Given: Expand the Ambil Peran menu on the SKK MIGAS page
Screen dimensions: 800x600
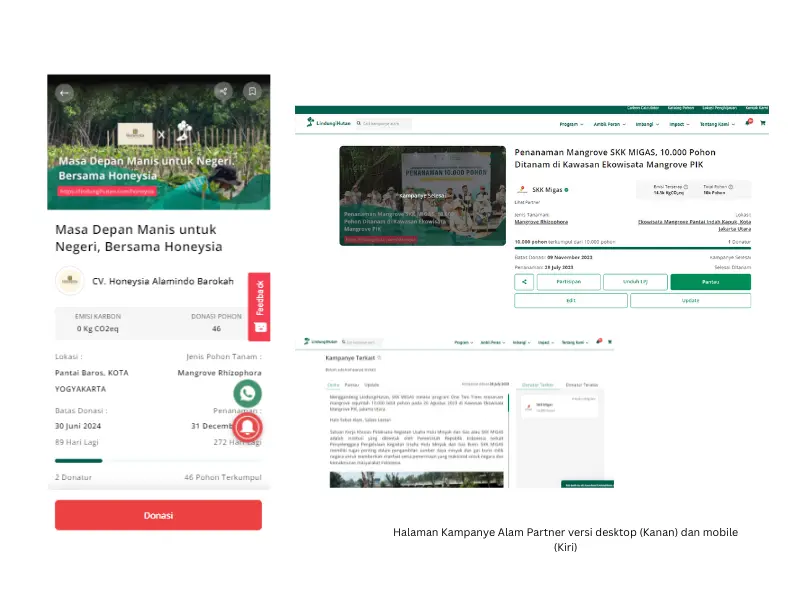Looking at the screenshot, I should (609, 124).
